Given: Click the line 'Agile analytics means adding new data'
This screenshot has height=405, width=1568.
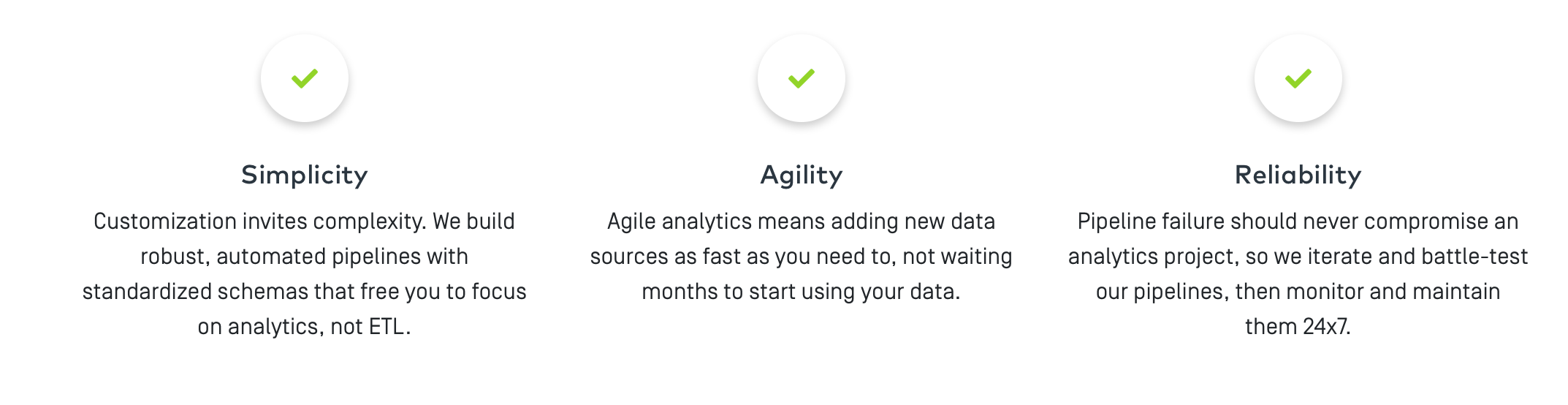Looking at the screenshot, I should 802,222.
